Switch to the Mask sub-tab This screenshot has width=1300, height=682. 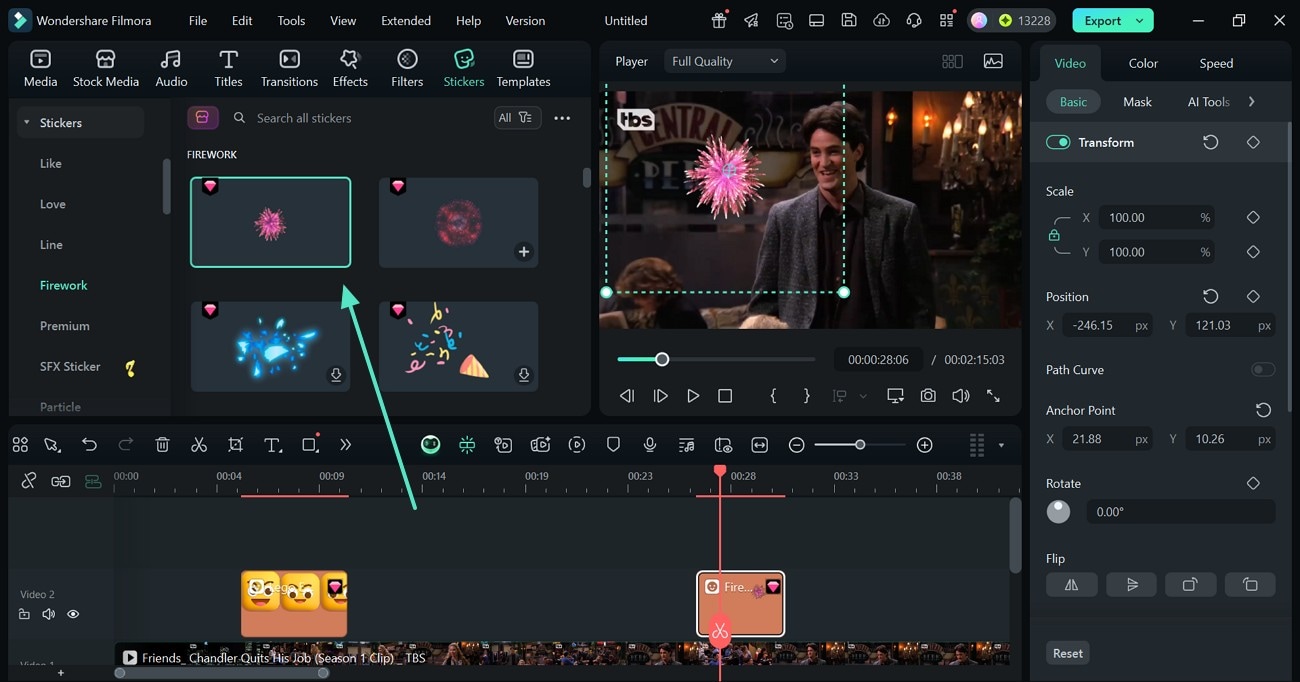coord(1137,102)
